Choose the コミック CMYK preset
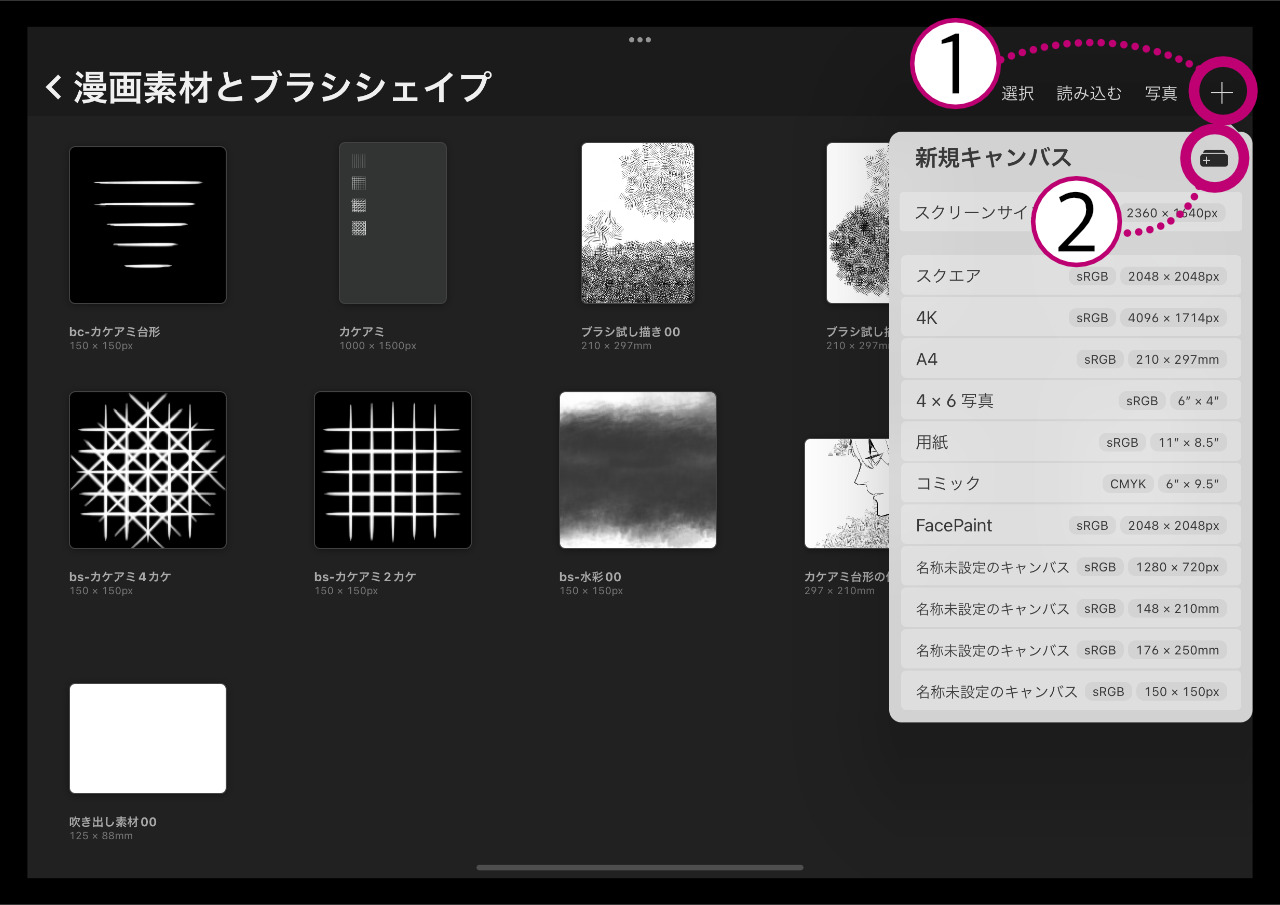This screenshot has width=1280, height=905. click(x=1070, y=483)
